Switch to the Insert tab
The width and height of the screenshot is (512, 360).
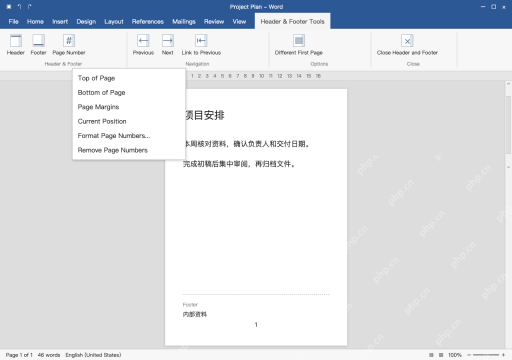pos(60,22)
